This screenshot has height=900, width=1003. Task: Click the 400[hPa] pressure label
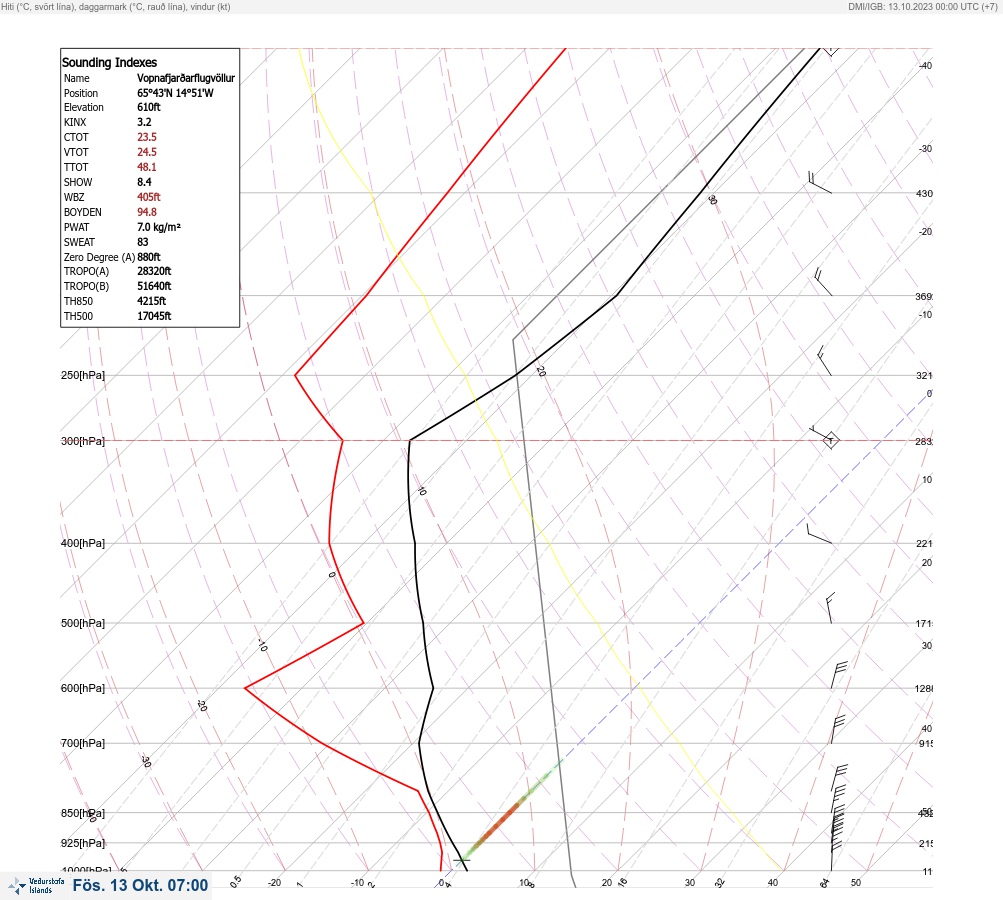pyautogui.click(x=83, y=543)
